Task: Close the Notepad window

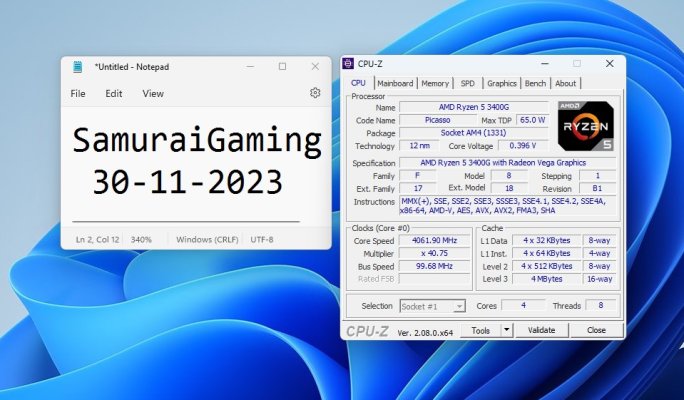Action: (x=315, y=67)
